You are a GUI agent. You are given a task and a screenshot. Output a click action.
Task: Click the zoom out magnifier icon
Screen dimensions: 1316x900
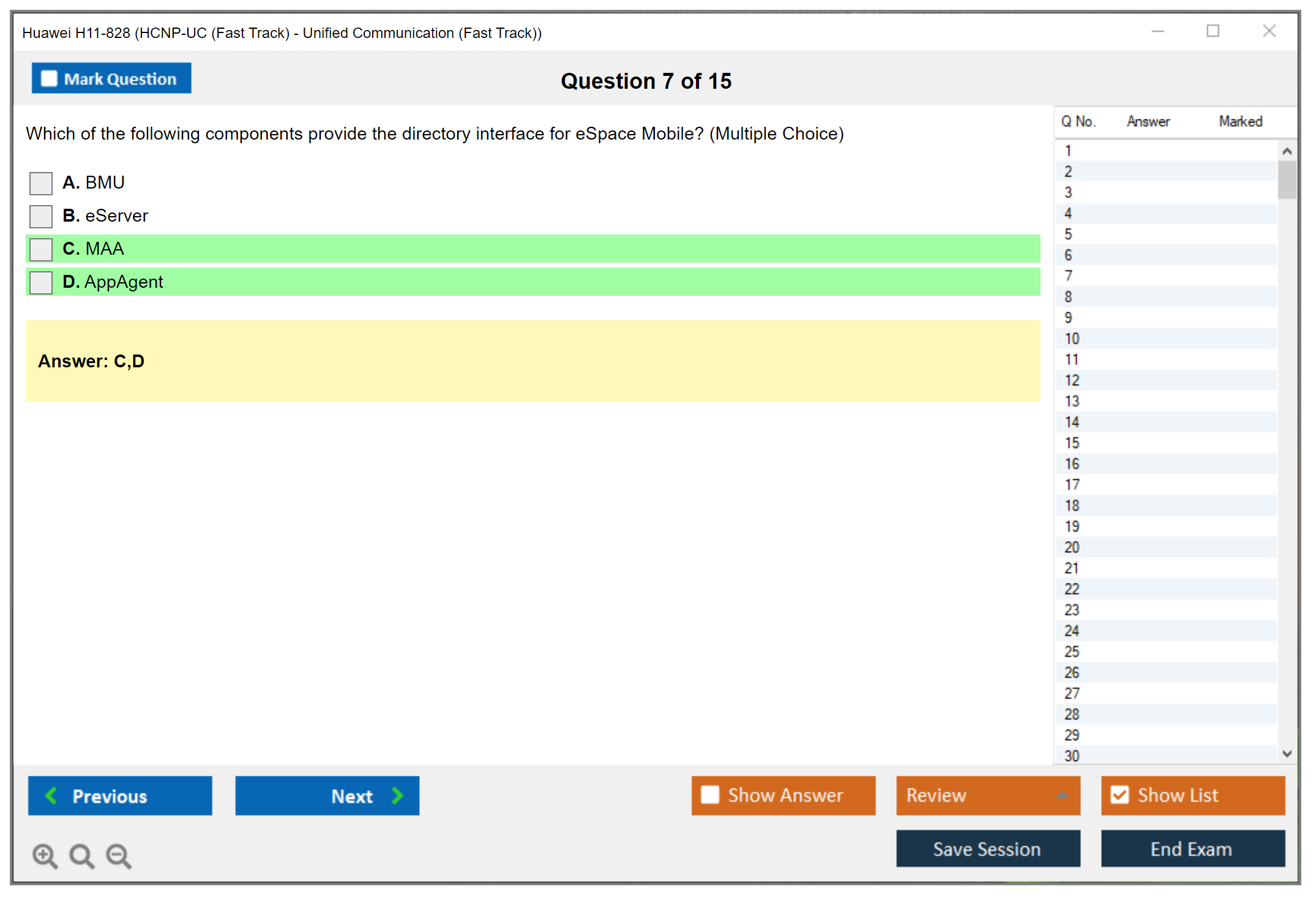[118, 855]
